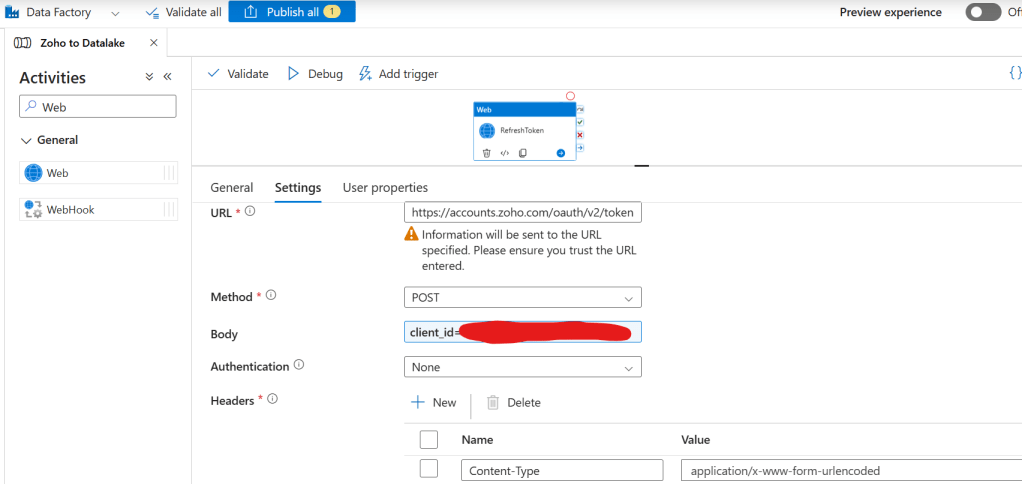Close the Zoho to Datalake tab

(153, 43)
